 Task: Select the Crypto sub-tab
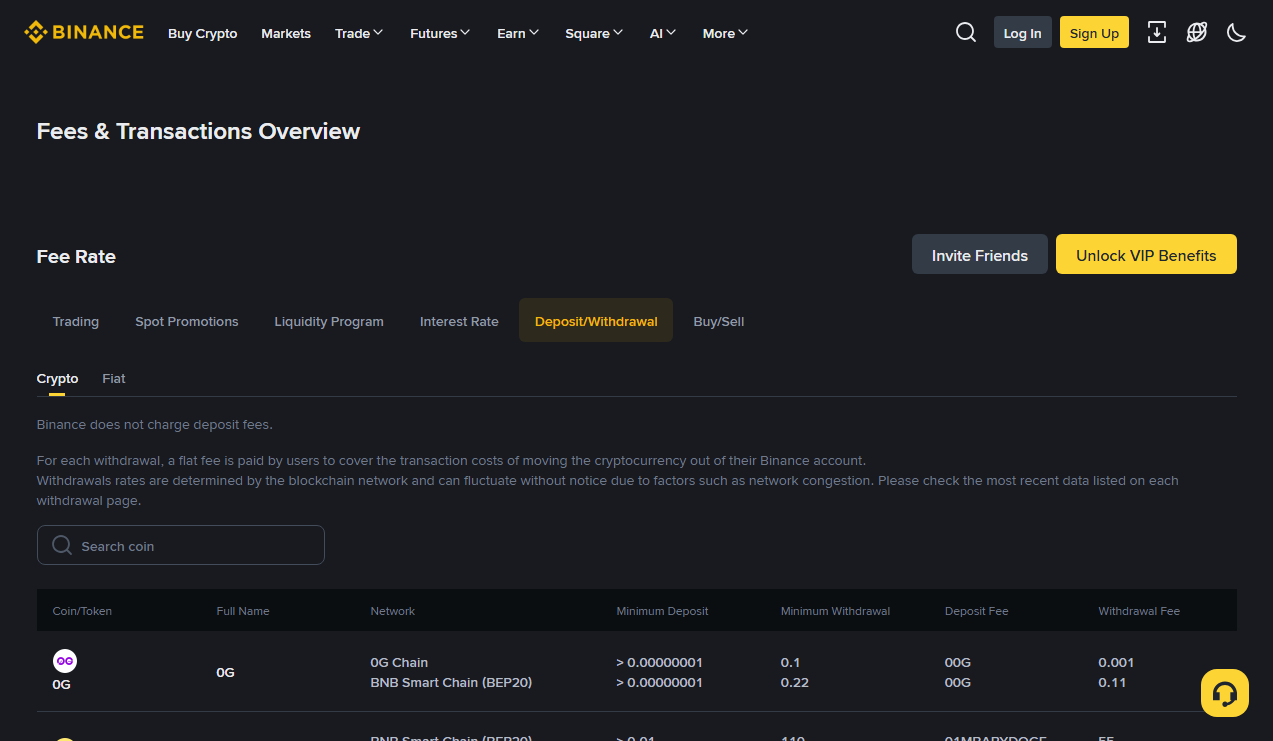click(57, 379)
